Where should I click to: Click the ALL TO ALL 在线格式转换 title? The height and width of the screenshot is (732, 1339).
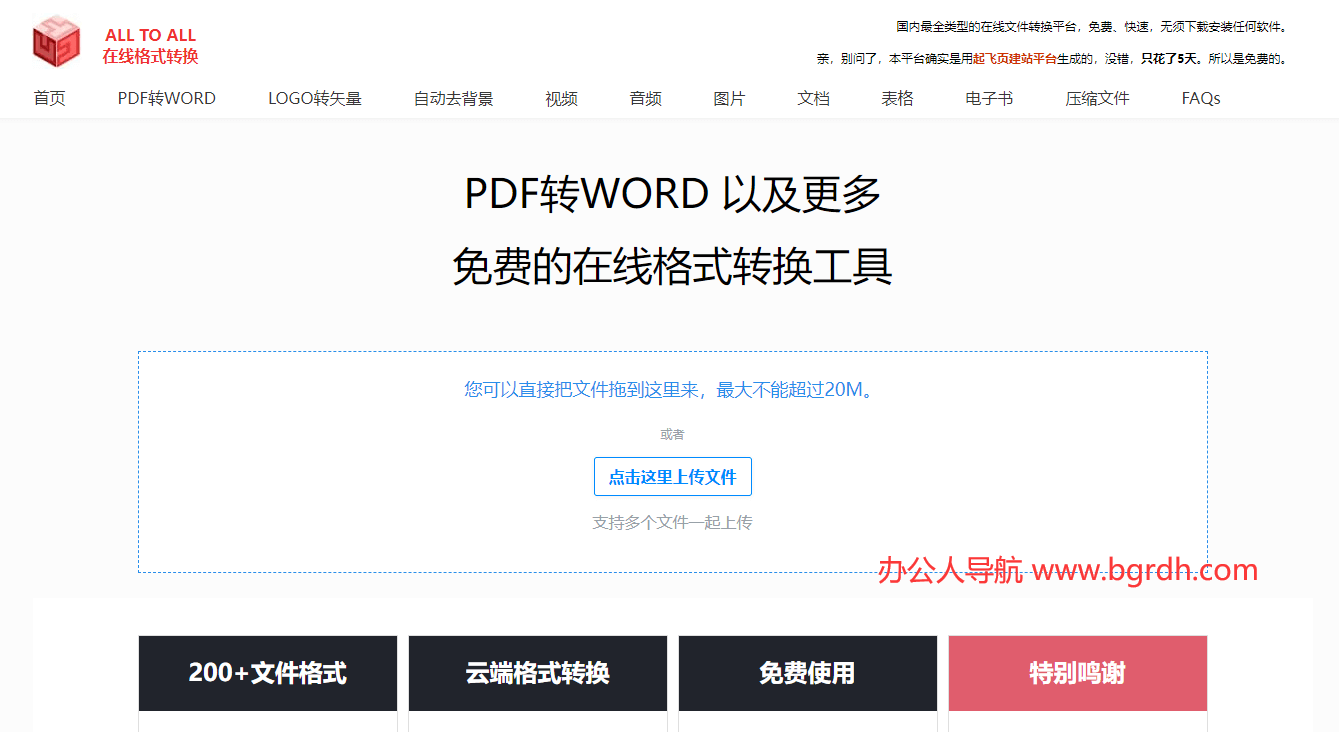(x=150, y=46)
